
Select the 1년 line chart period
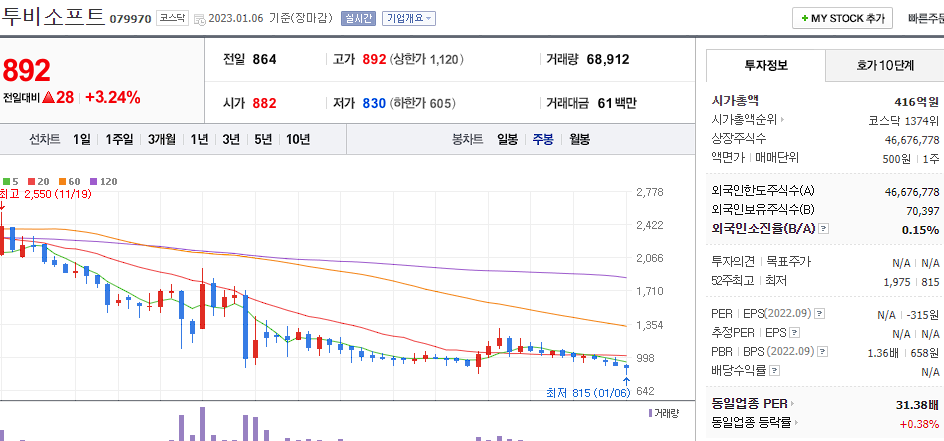click(199, 140)
